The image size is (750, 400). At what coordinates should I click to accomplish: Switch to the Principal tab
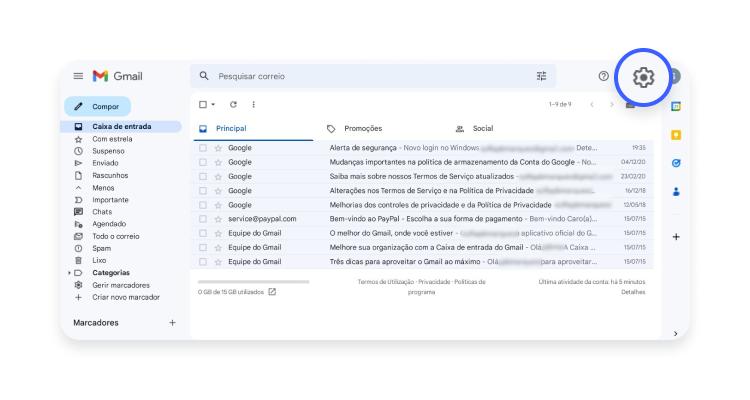point(254,129)
